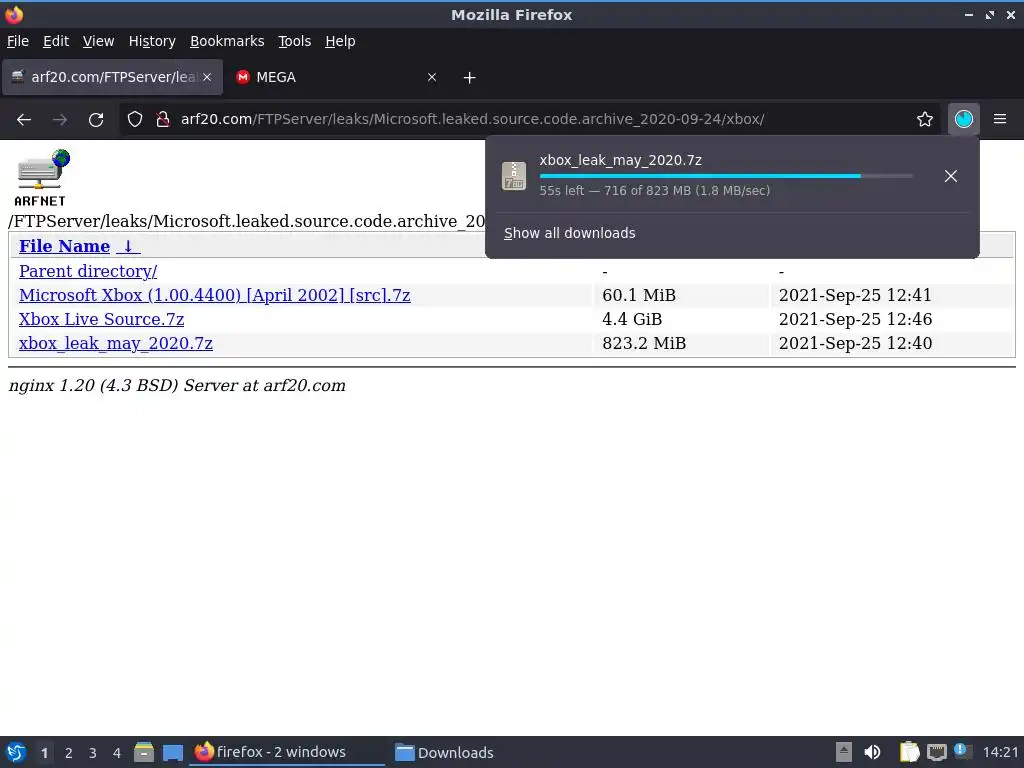This screenshot has width=1024, height=768.
Task: Click the update notifier tray icon
Action: (962, 751)
